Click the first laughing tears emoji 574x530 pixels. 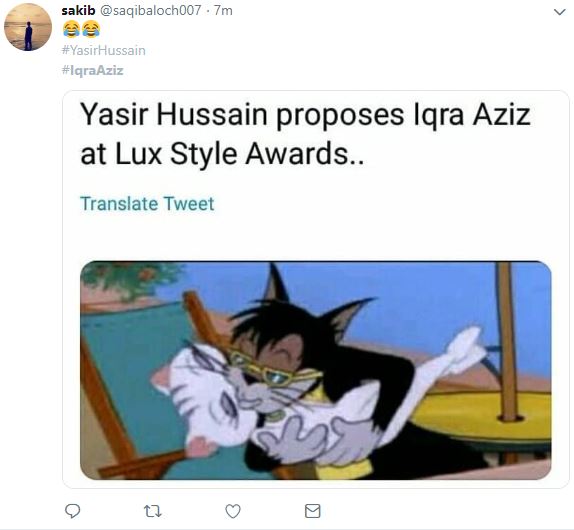click(x=71, y=29)
